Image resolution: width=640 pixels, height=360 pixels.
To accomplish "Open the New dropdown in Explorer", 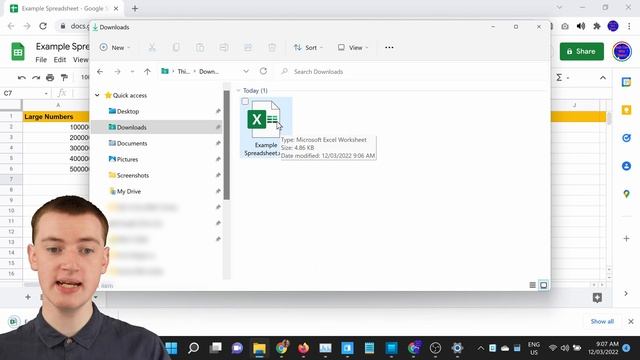I will click(115, 47).
